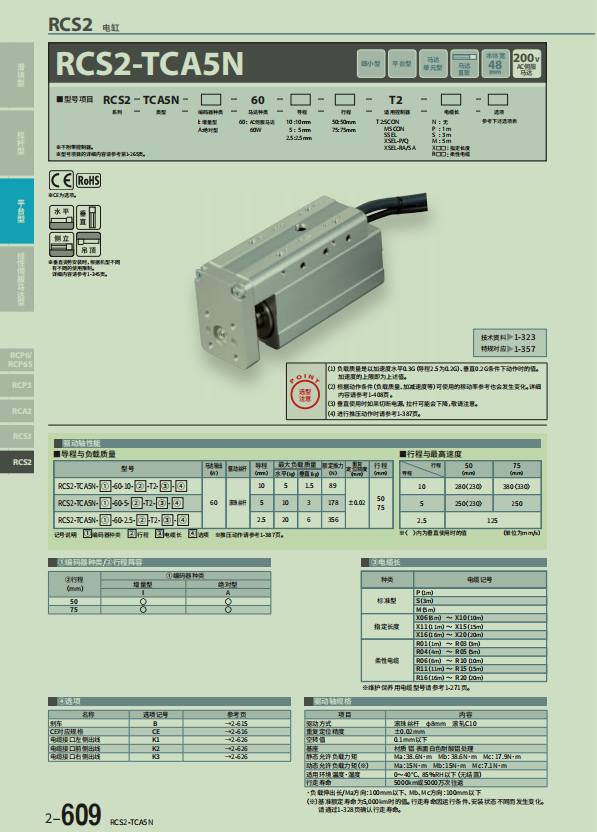Viewport: 597px width, 832px height.
Task: Click the page number 2-609
Action: (73, 816)
